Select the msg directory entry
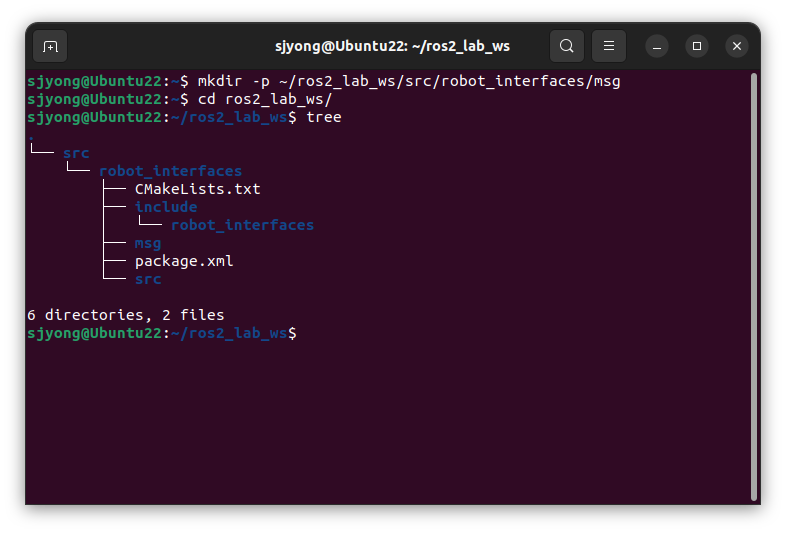 (x=148, y=244)
